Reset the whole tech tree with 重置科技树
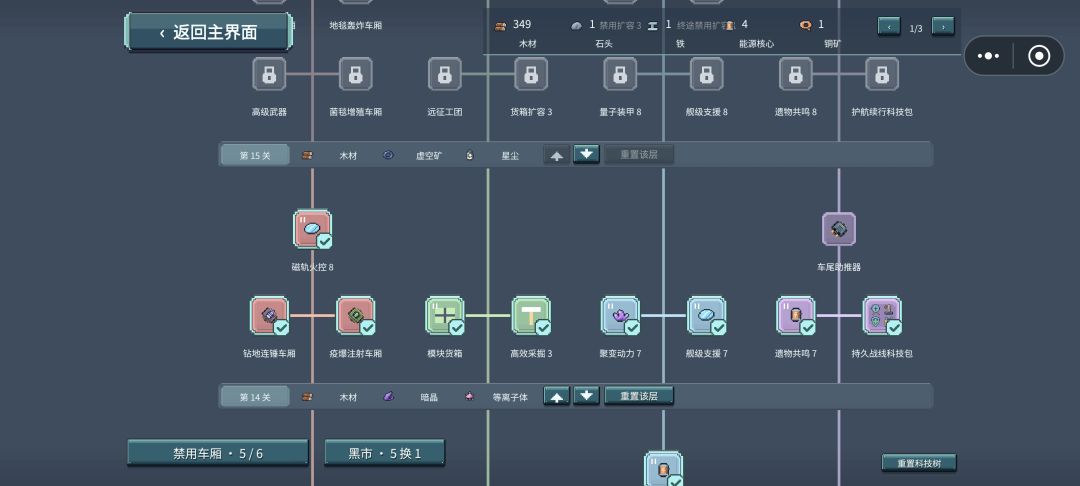1080x486 pixels. 919,463
